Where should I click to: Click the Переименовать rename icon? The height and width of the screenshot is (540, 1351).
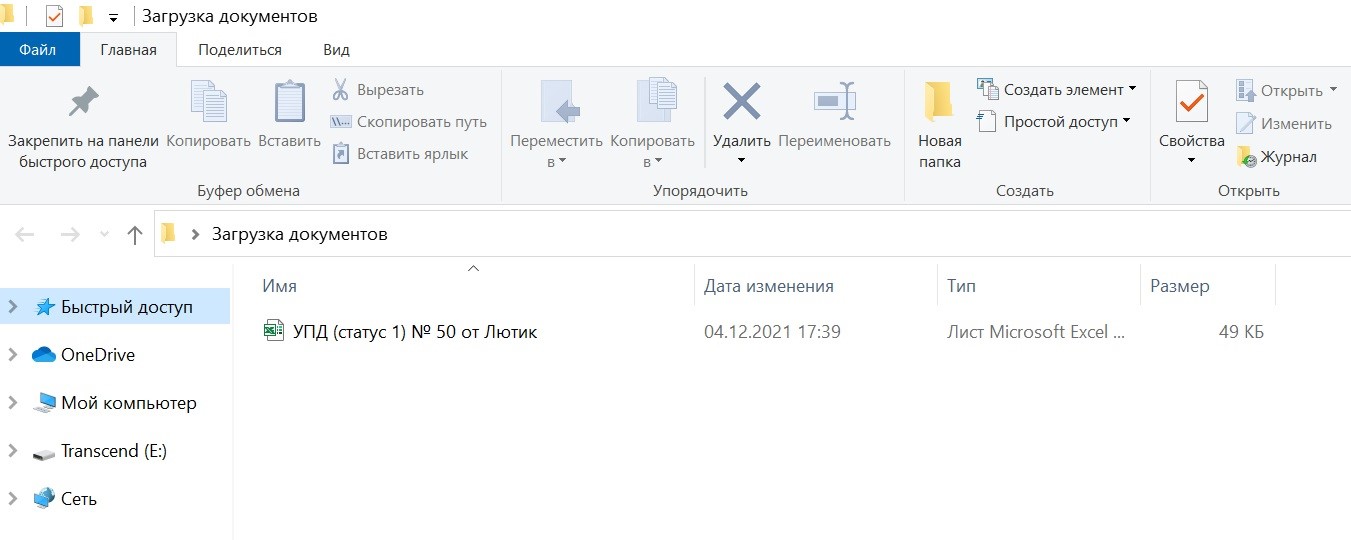click(x=834, y=101)
